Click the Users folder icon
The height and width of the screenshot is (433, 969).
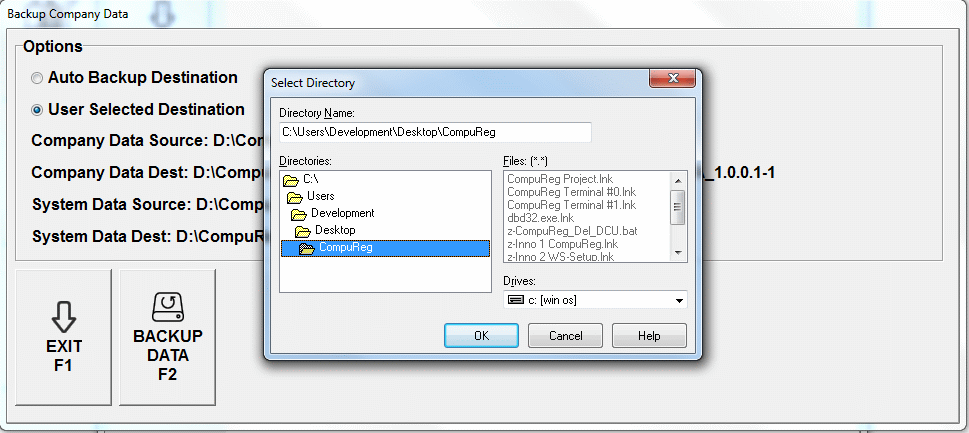pos(295,197)
